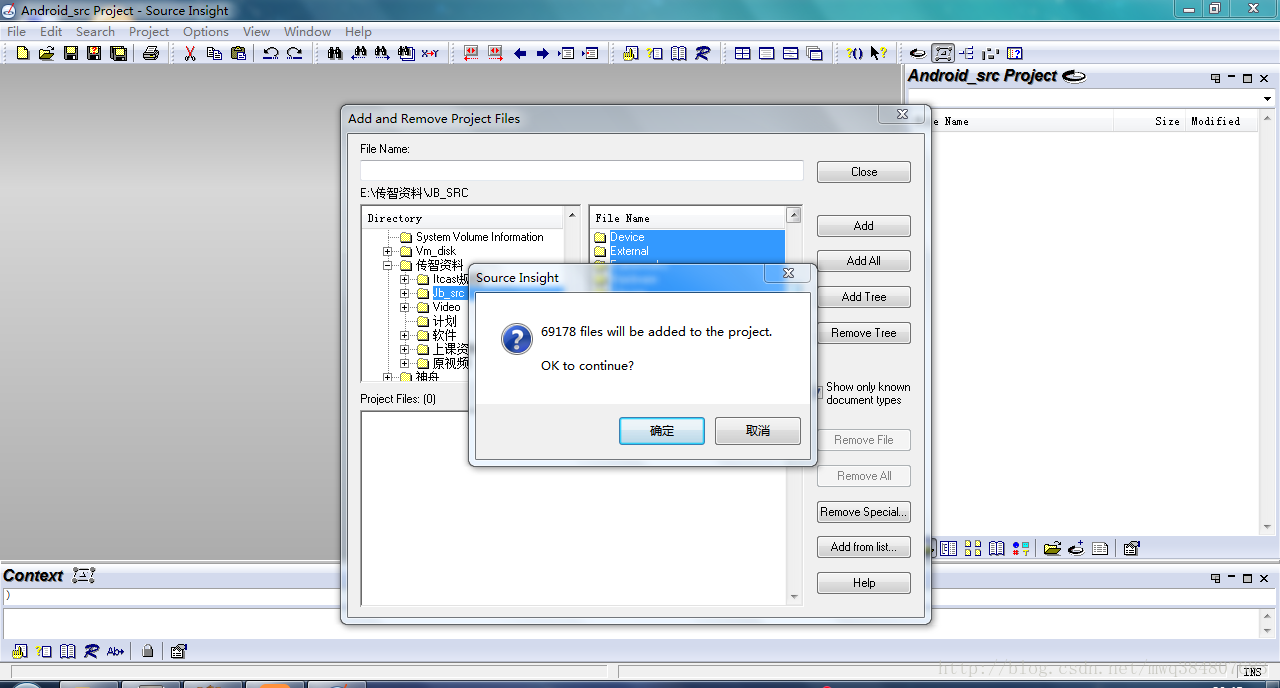The height and width of the screenshot is (688, 1280).
Task: Click the Paste clipboard icon
Action: [238, 53]
